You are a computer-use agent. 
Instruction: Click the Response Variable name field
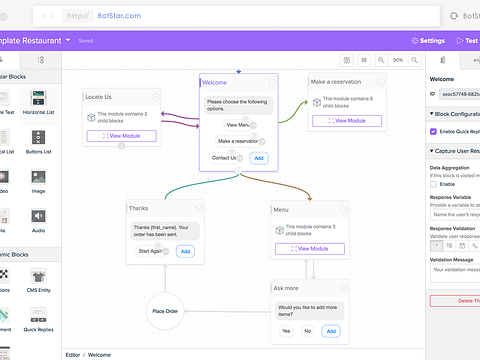(455, 215)
